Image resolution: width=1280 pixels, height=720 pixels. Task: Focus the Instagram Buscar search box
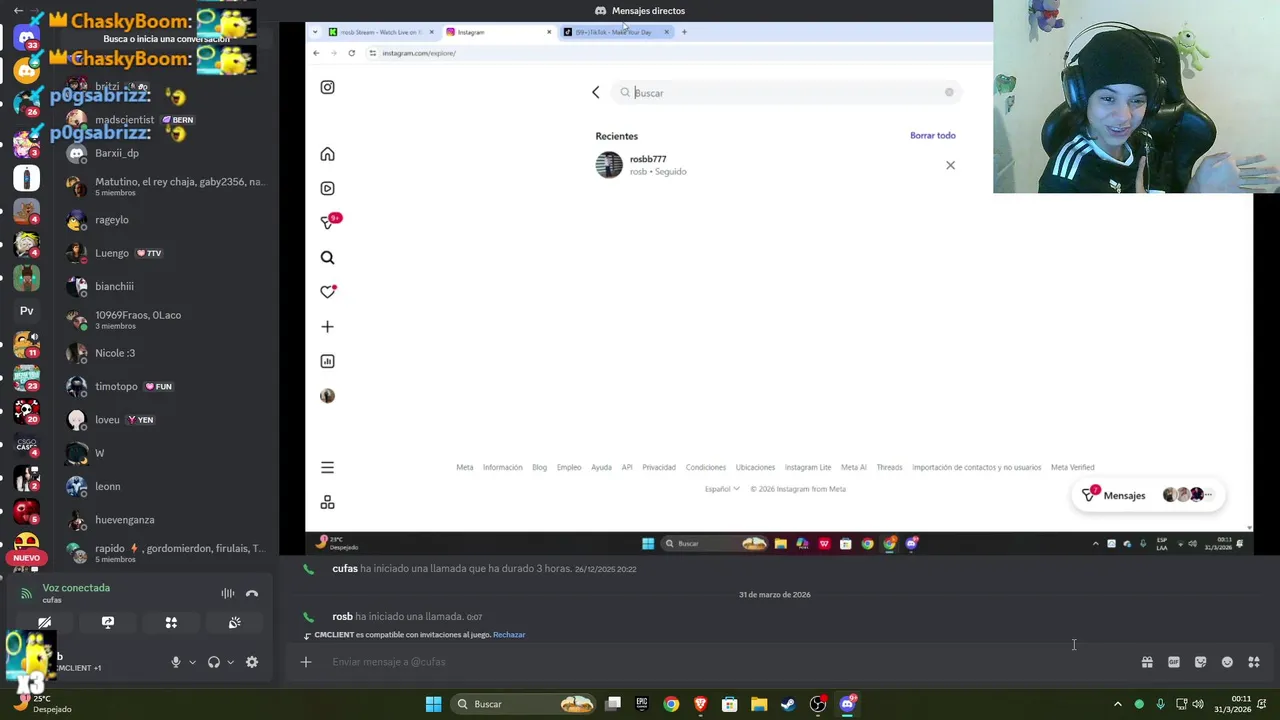click(787, 92)
